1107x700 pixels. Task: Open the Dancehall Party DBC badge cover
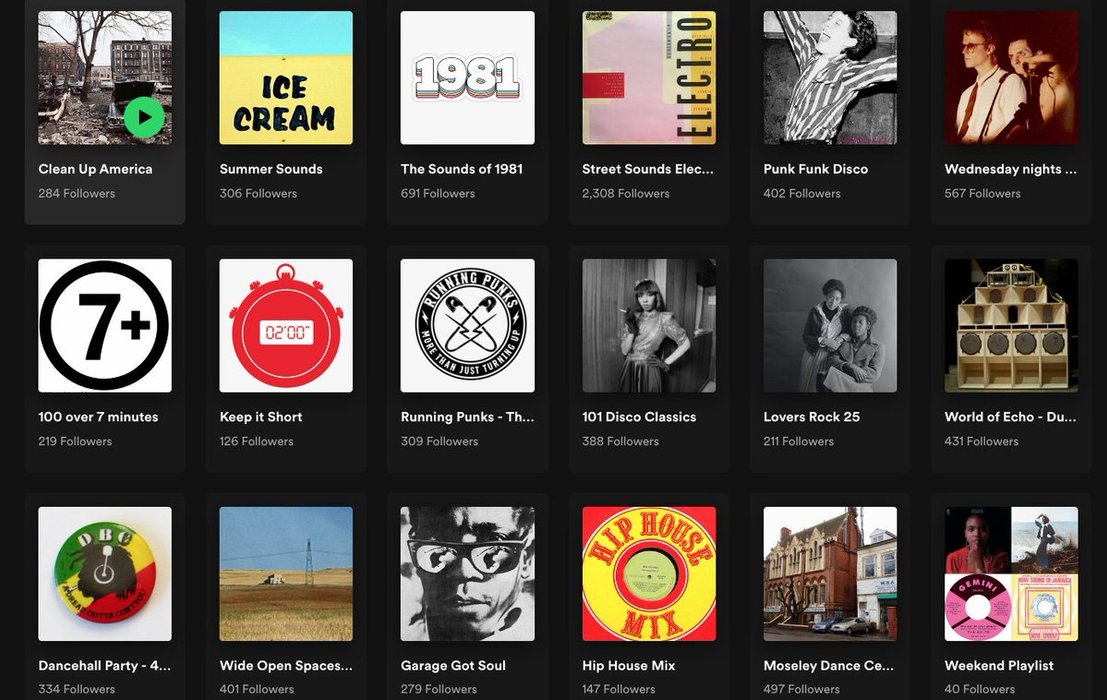tap(104, 574)
